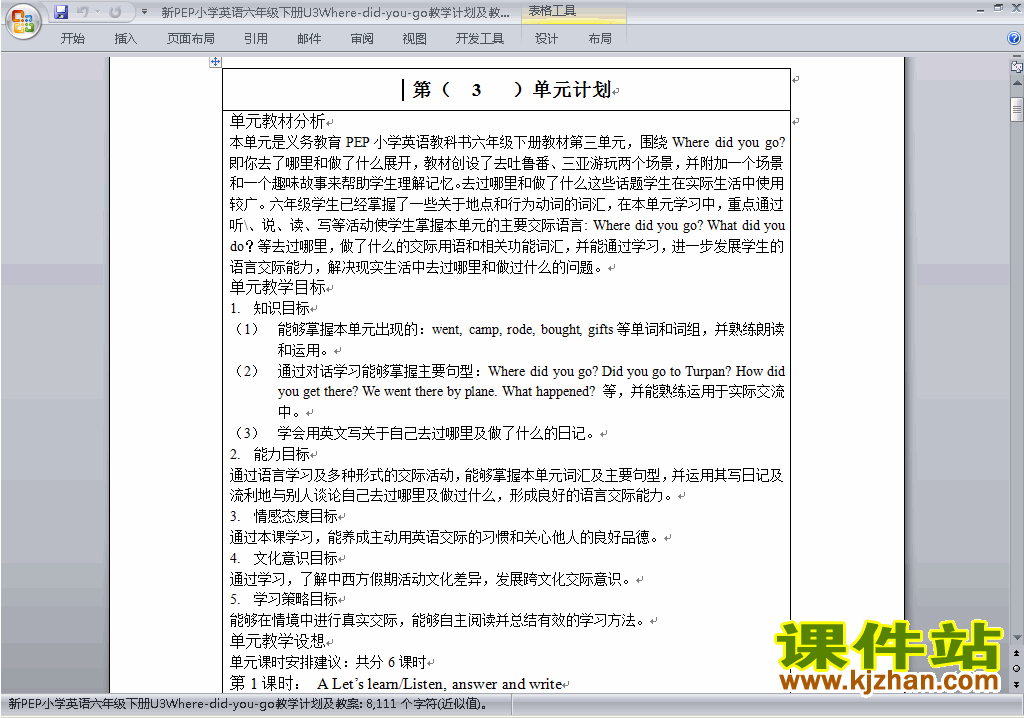This screenshot has height=718, width=1024.
Task: Open the 审阅 ribbon tab
Action: click(x=362, y=39)
